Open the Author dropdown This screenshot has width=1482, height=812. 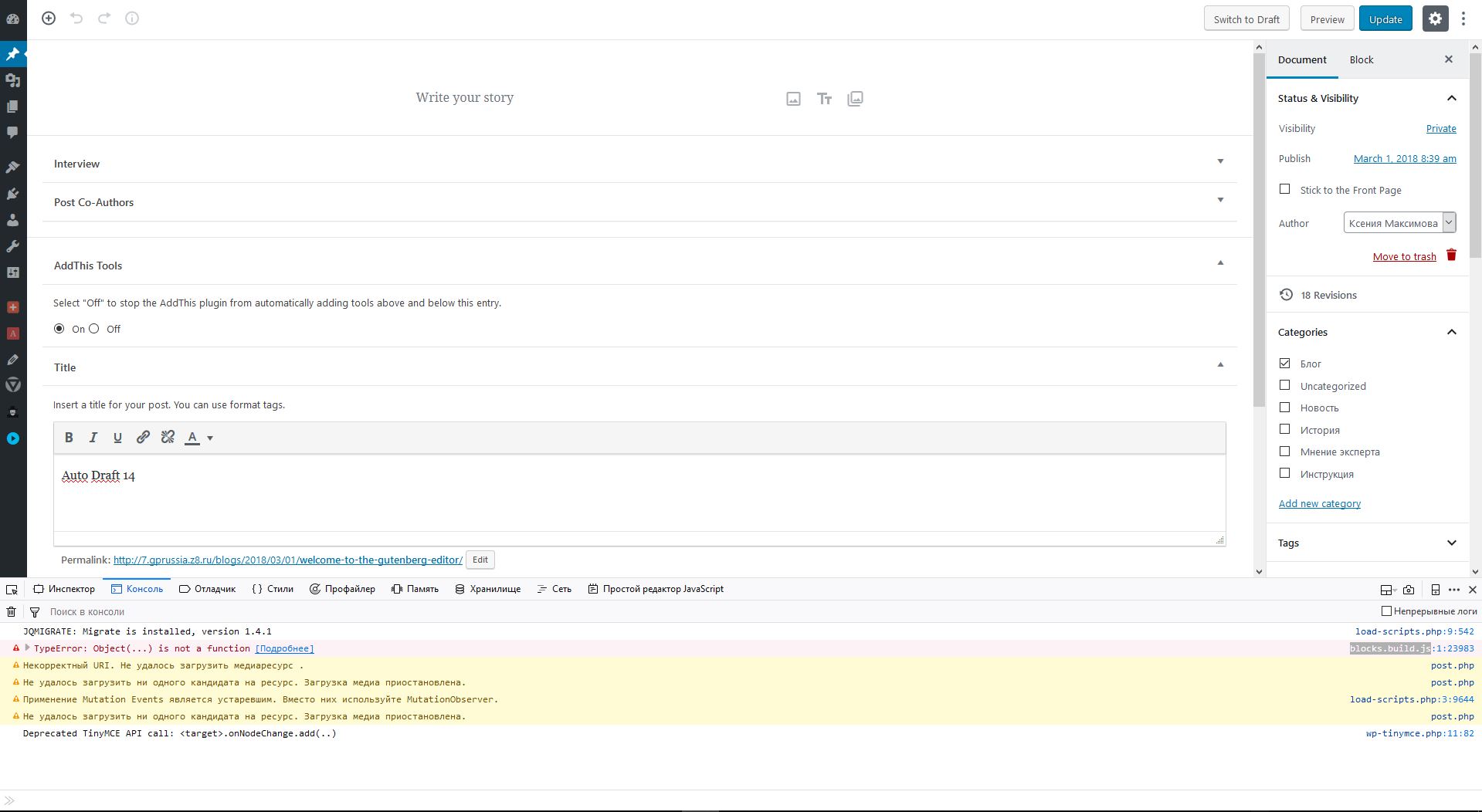tap(1399, 223)
